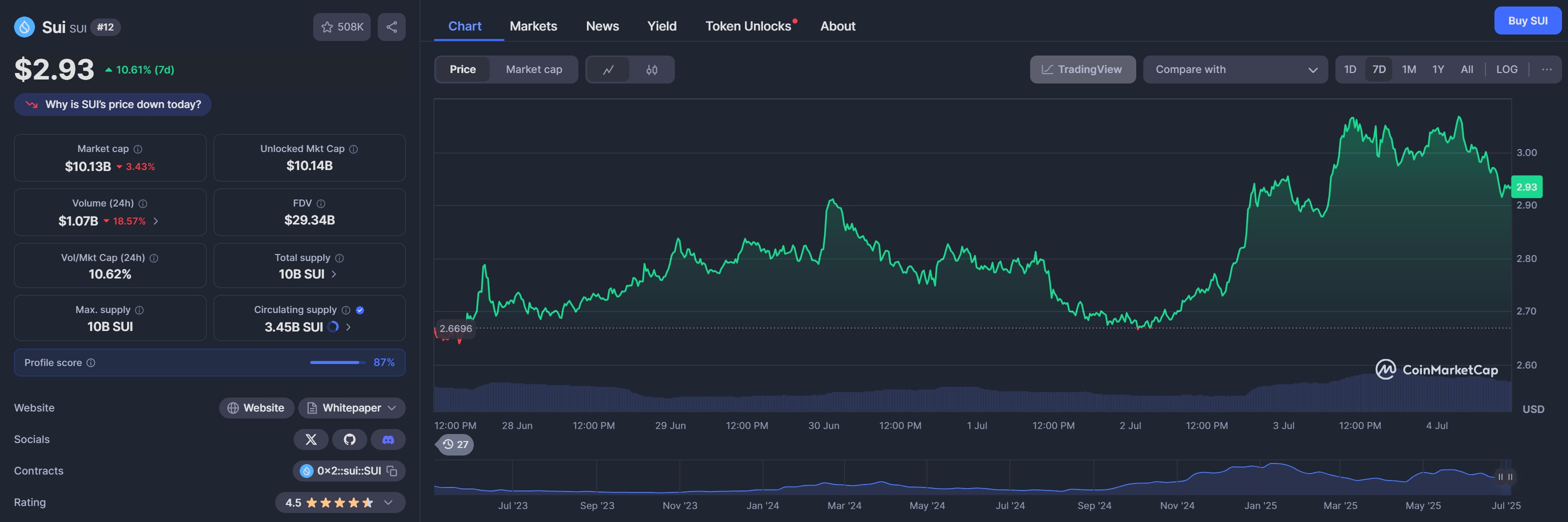Toggle LOG scale on chart

1506,69
